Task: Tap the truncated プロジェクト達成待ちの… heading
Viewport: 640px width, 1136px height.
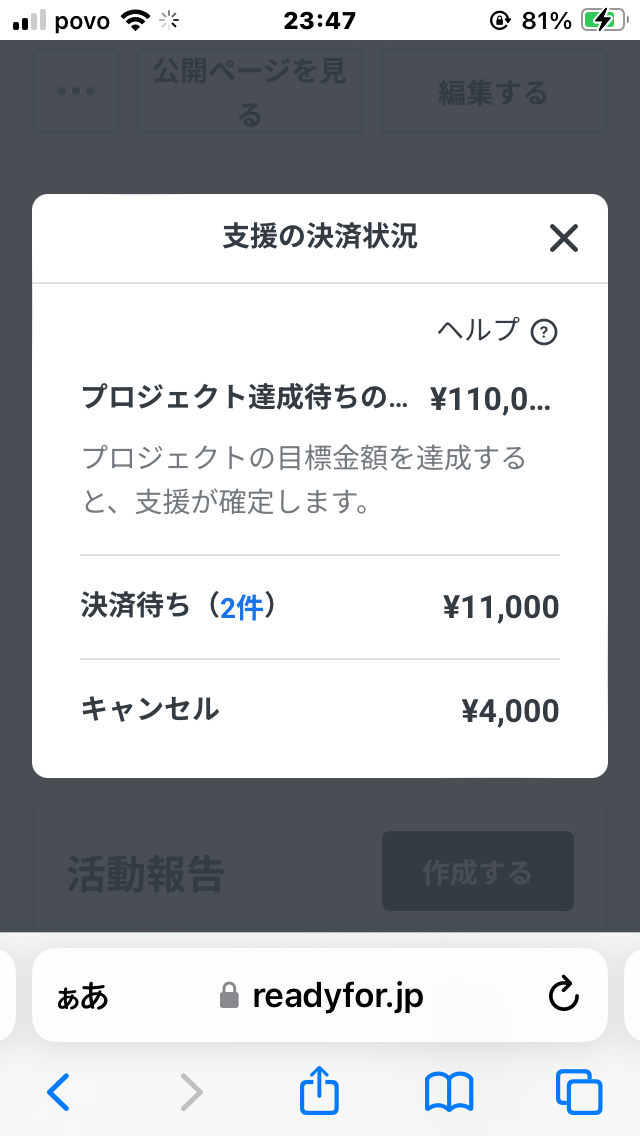Action: pyautogui.click(x=245, y=398)
